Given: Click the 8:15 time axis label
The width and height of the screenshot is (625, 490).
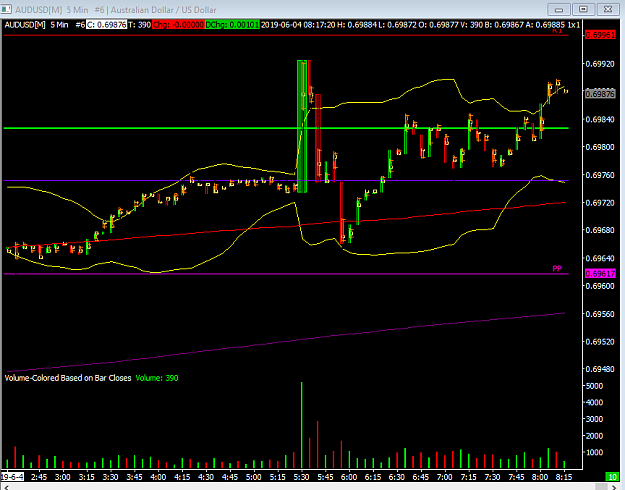Looking at the screenshot, I should coord(564,477).
